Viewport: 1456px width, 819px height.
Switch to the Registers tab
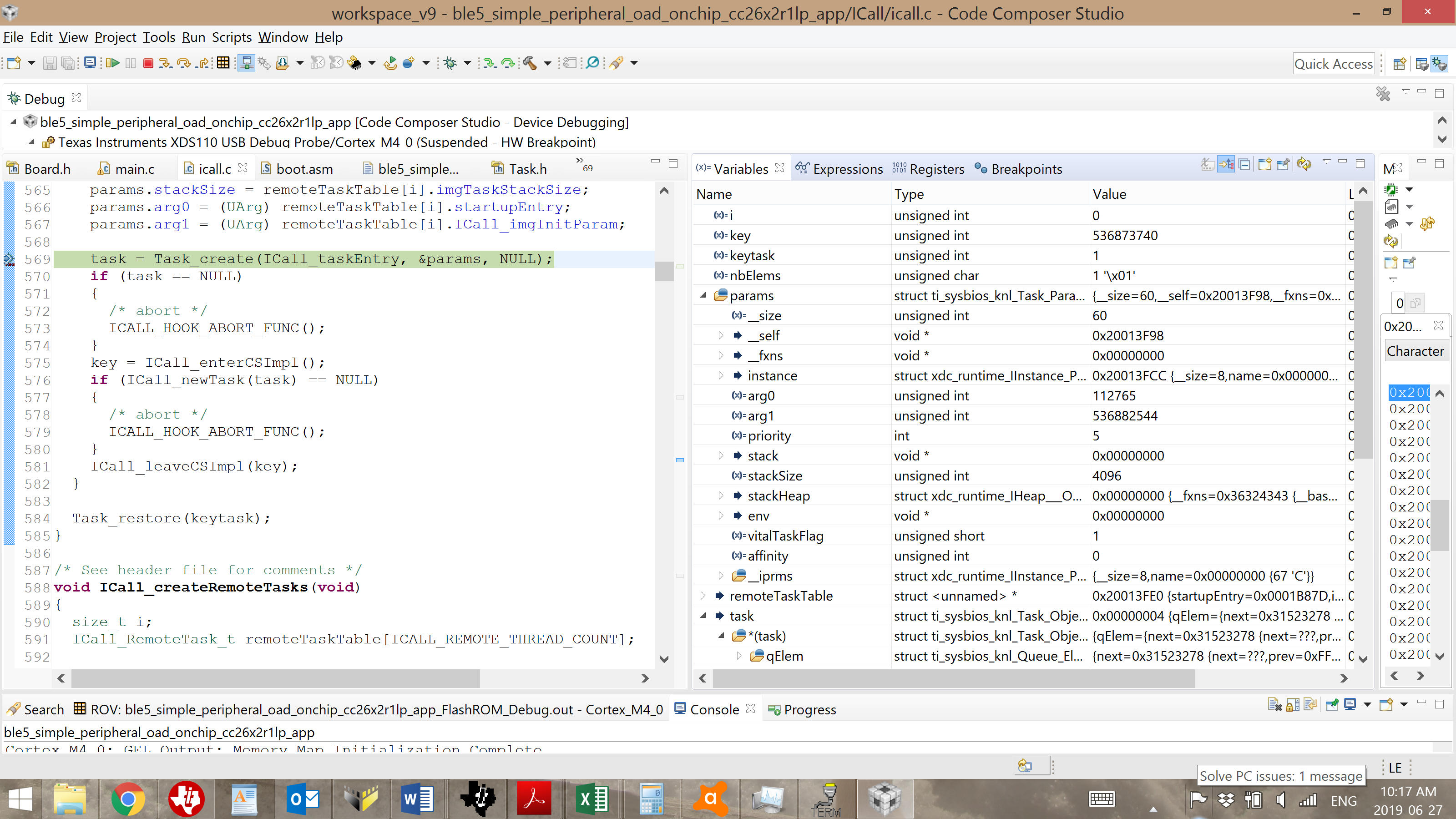click(x=929, y=168)
